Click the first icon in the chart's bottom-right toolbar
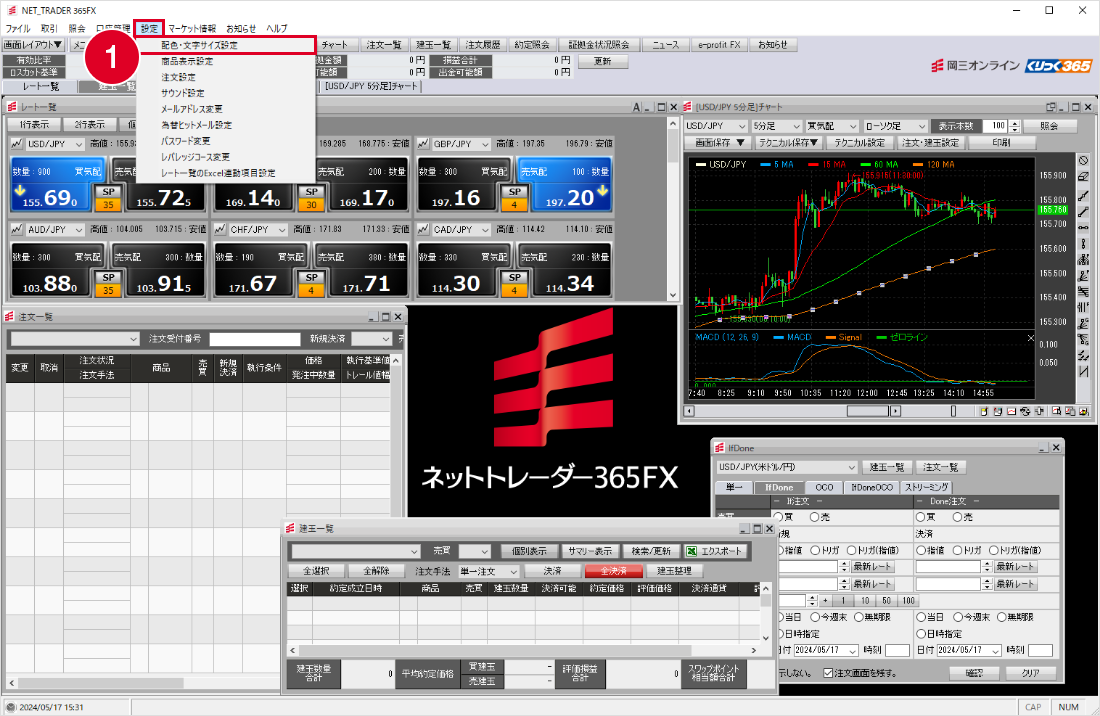 [984, 411]
